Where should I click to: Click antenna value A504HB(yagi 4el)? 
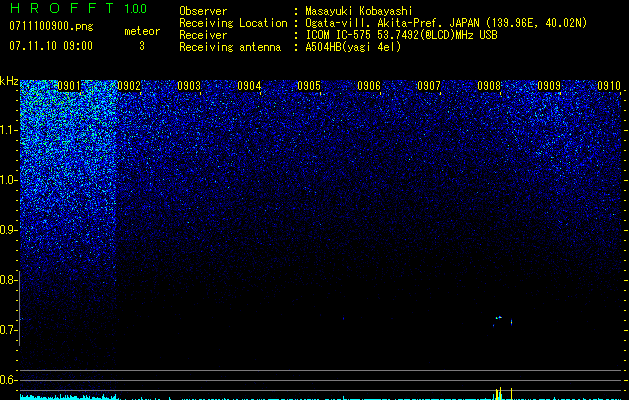click(353, 47)
